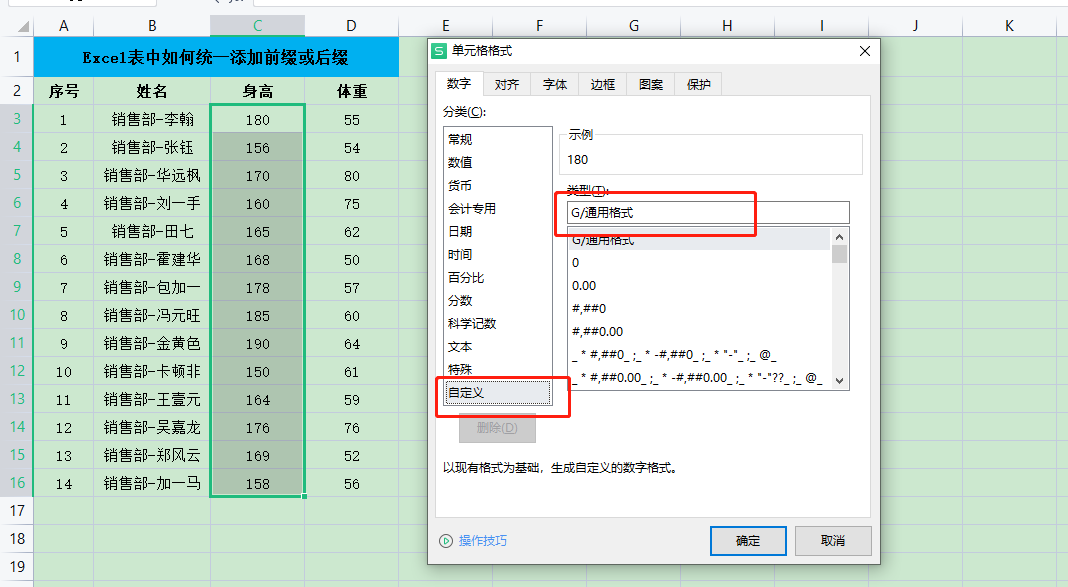Image resolution: width=1068 pixels, height=587 pixels.
Task: Select column K header
Action: pyautogui.click(x=1009, y=26)
